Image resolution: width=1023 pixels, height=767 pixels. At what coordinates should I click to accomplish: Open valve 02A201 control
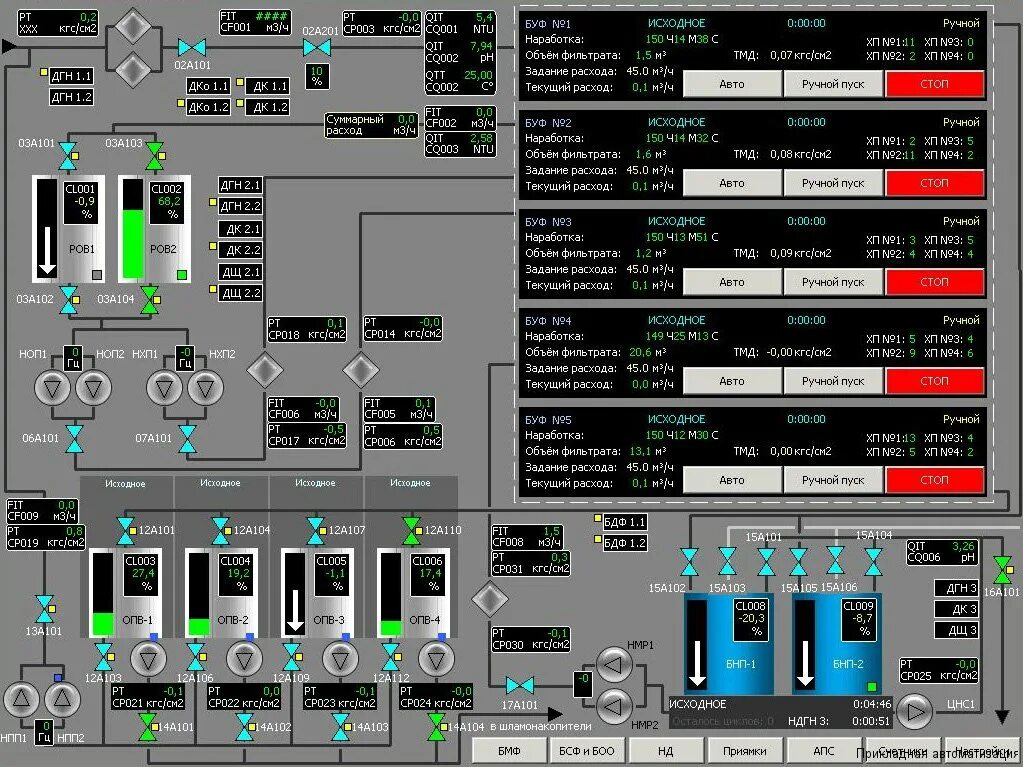316,48
